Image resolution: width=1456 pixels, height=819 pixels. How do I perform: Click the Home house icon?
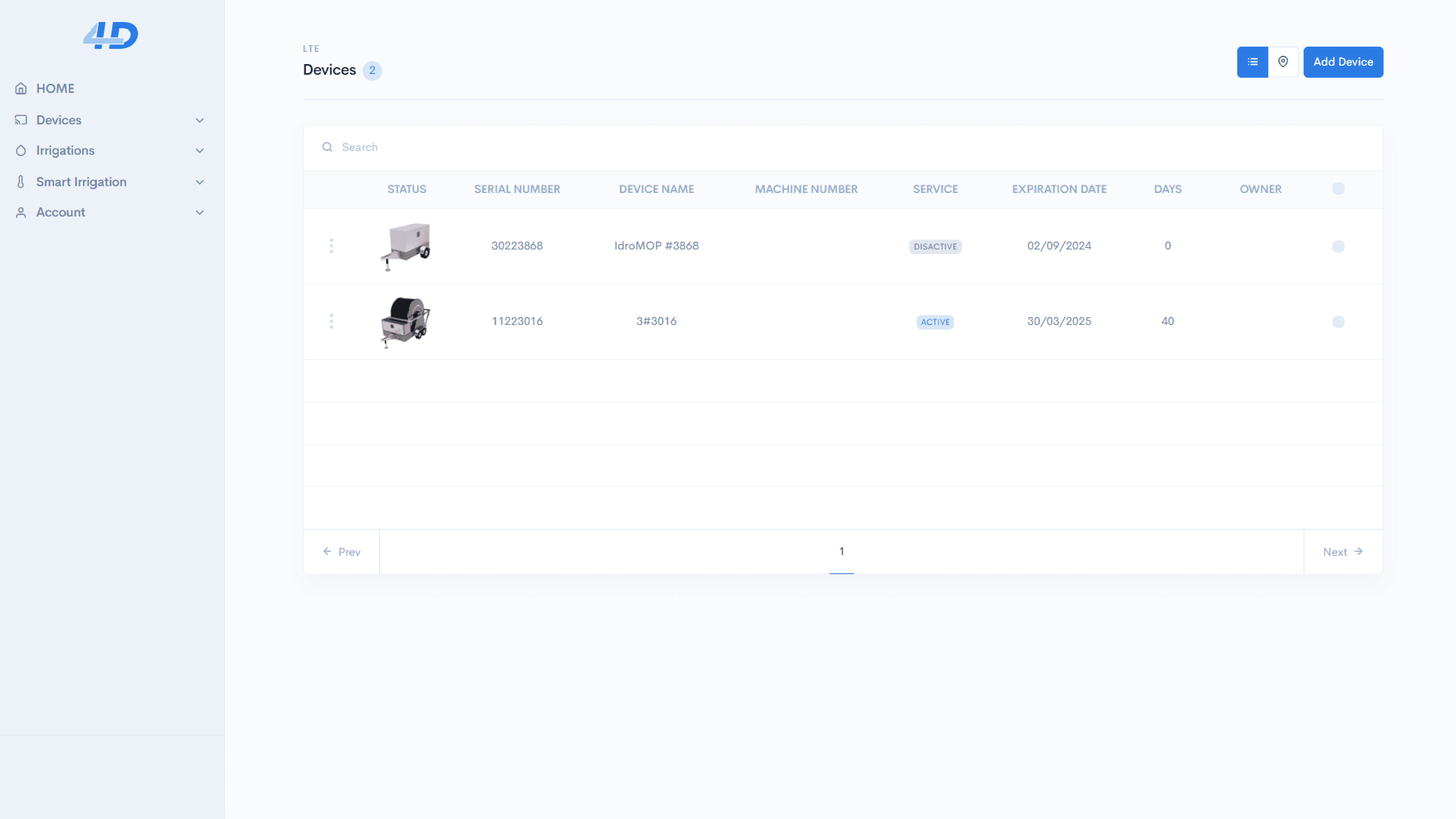[21, 88]
